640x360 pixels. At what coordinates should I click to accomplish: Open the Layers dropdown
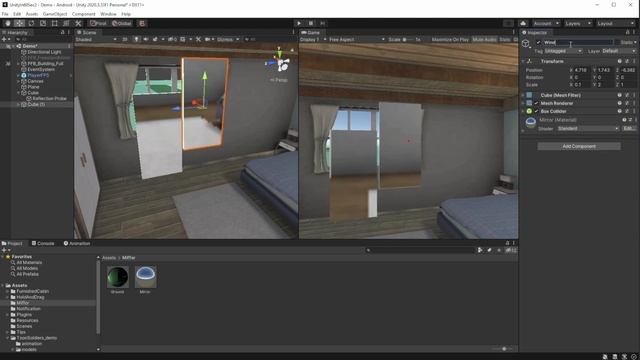pos(578,23)
